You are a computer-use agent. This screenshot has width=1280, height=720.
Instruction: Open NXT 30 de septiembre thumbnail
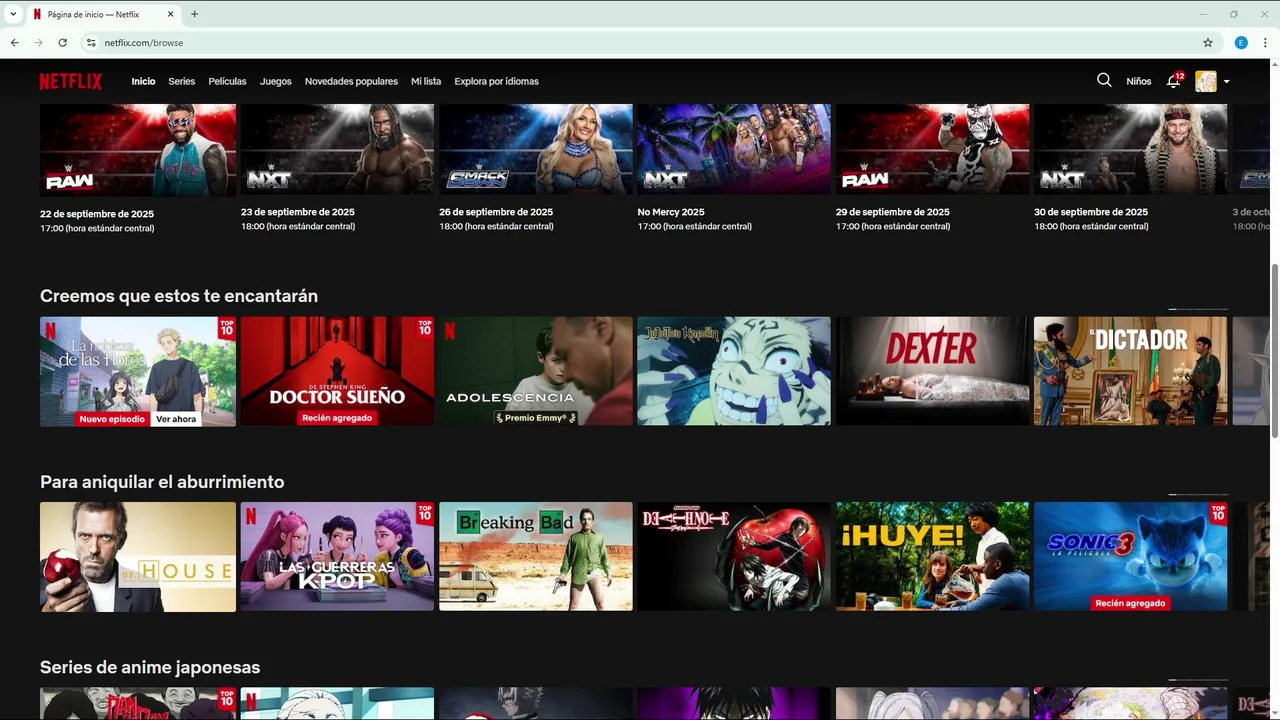coord(1130,149)
